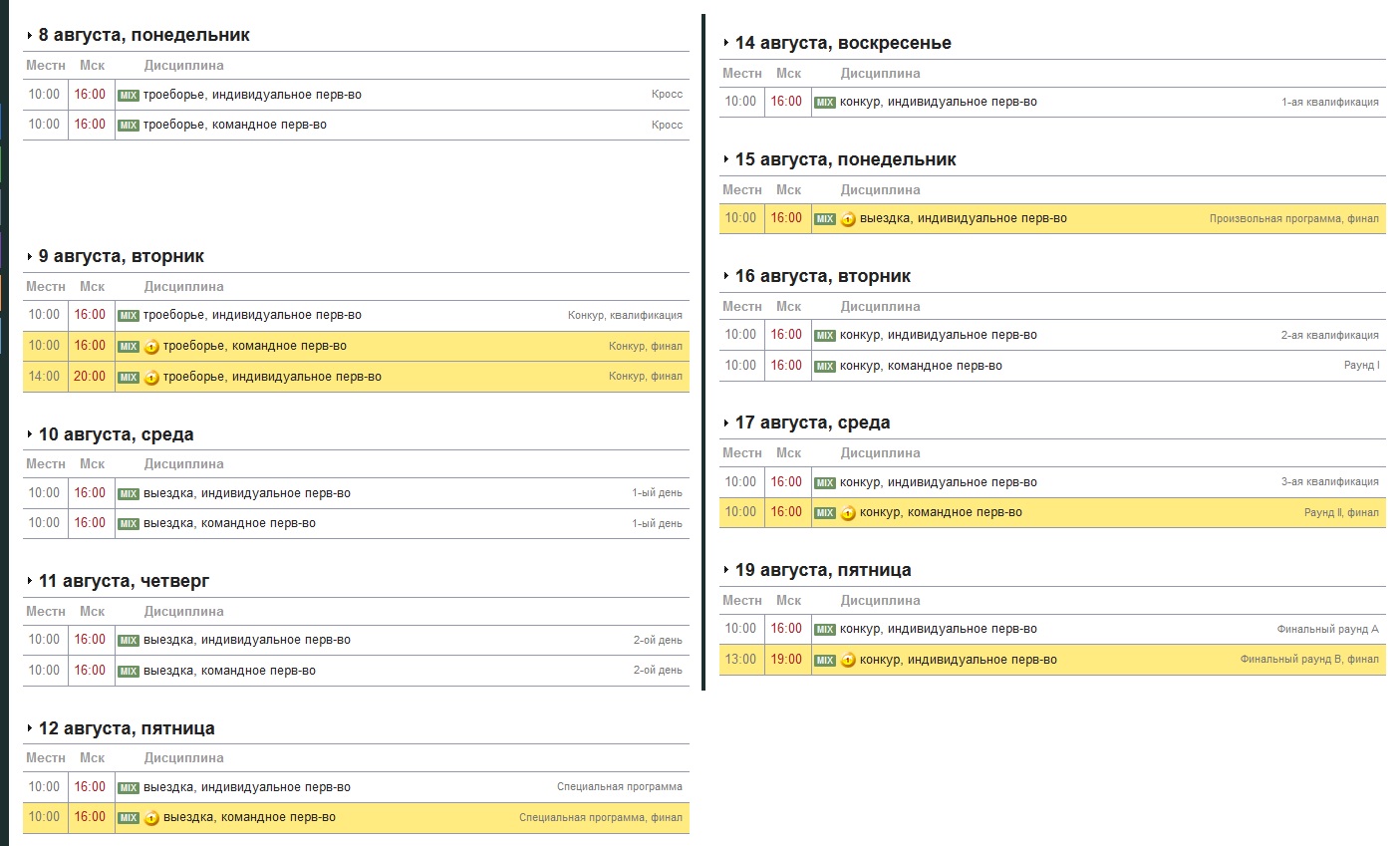Open 'конкур, индивидуальное перв-во' 3-ая квалификация link
This screenshot has width=1400, height=846.
938,482
